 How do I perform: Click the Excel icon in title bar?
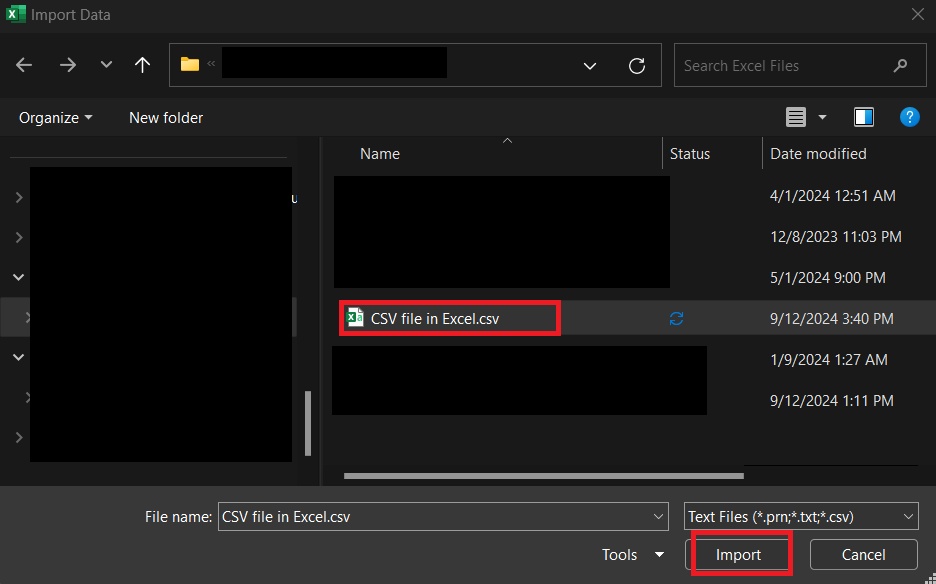click(x=16, y=14)
